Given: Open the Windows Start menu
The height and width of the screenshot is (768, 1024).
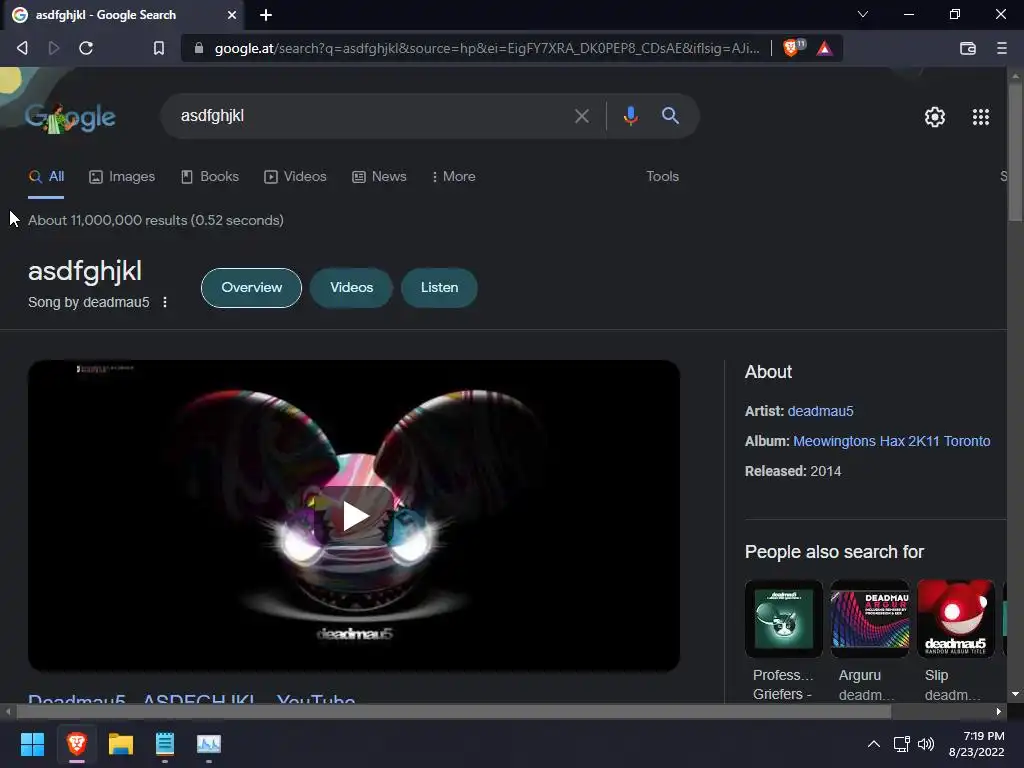Looking at the screenshot, I should click(32, 744).
